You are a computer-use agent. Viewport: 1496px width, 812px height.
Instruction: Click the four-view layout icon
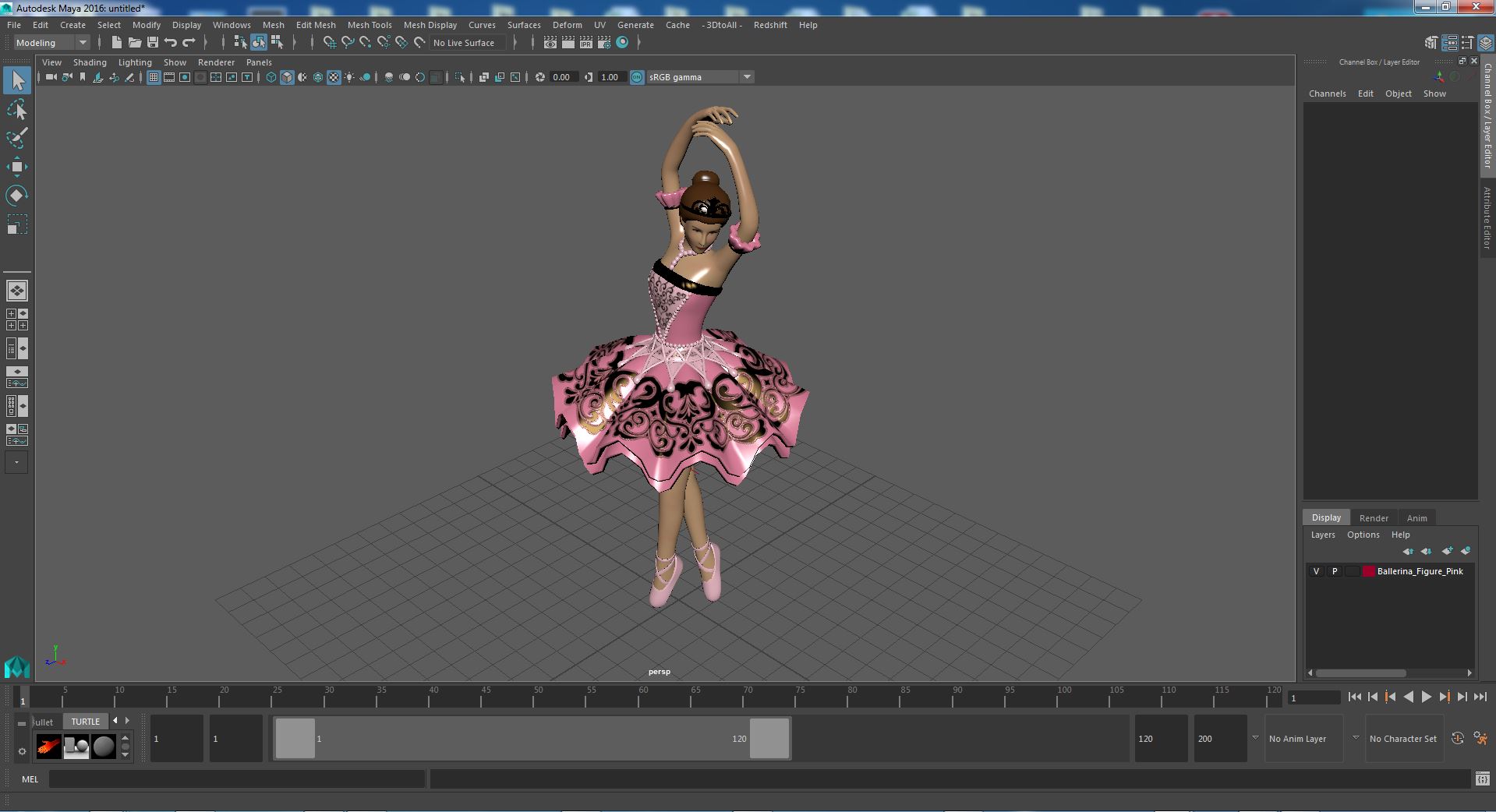pos(17,320)
